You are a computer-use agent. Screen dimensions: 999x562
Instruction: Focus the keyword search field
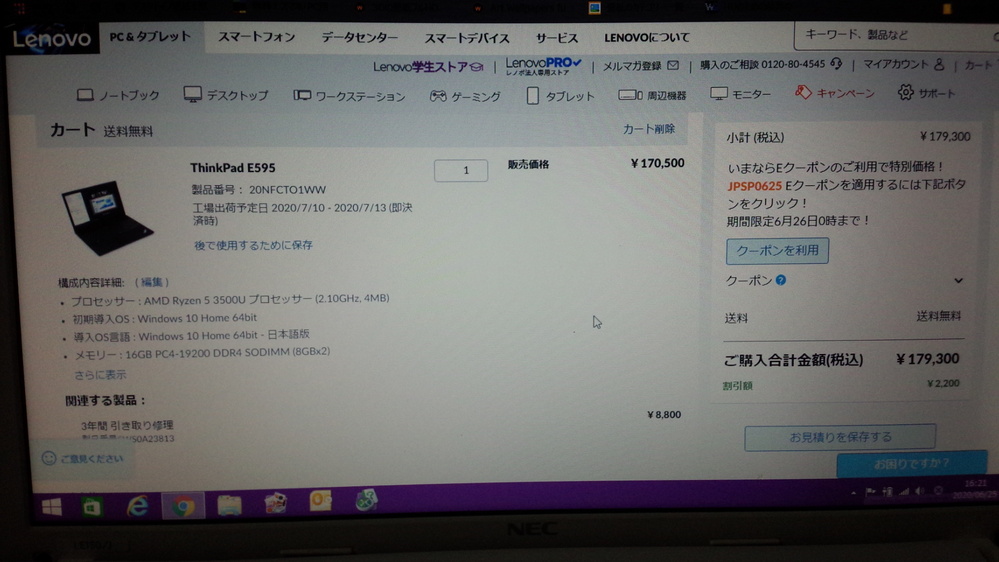[895, 35]
